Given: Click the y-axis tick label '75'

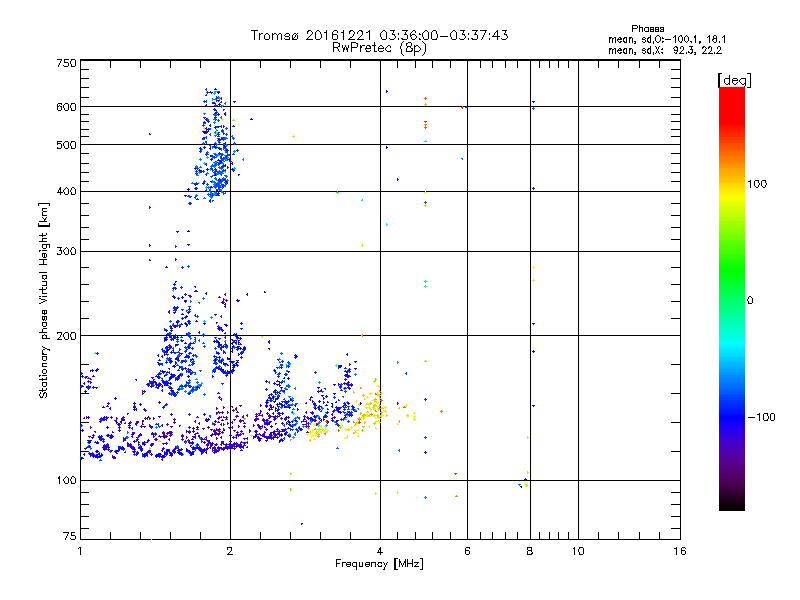Looking at the screenshot, I should point(70,536).
